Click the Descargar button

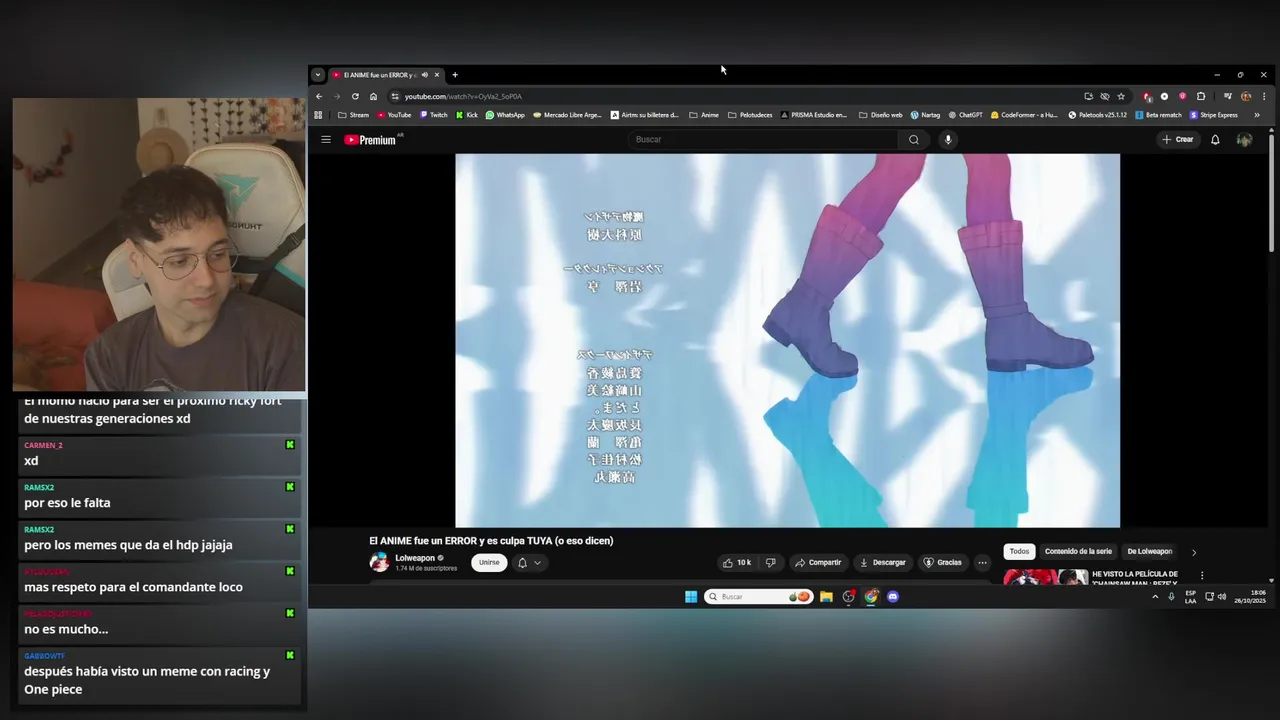[882, 563]
